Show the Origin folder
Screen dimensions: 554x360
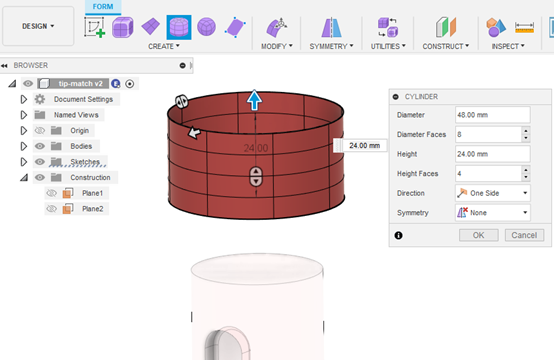tap(40, 130)
